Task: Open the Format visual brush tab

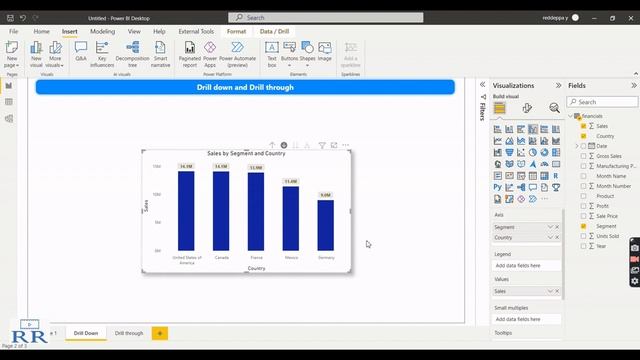Action: pyautogui.click(x=527, y=108)
